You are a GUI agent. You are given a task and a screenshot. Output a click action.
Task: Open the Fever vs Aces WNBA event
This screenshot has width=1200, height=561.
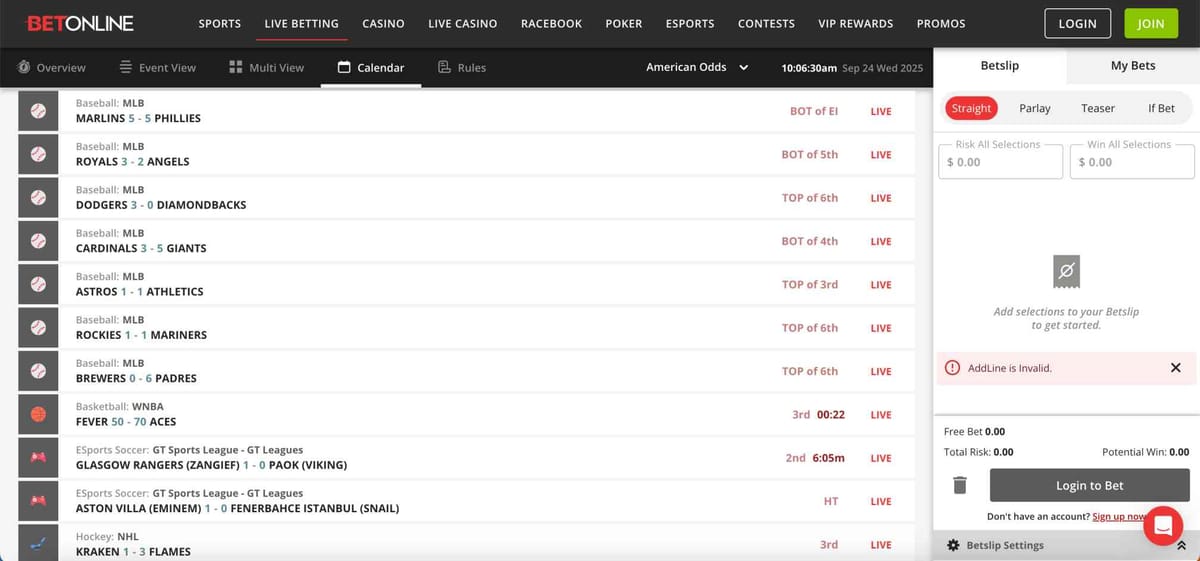pyautogui.click(x=466, y=414)
